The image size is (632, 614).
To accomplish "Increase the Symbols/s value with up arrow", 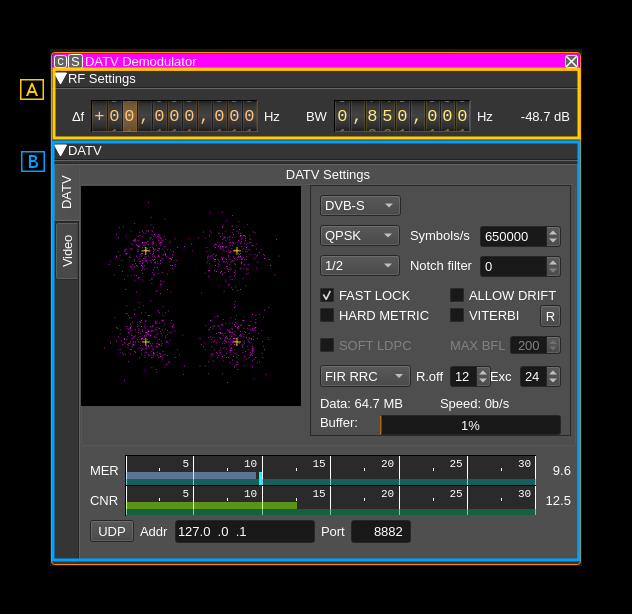I will [553, 232].
